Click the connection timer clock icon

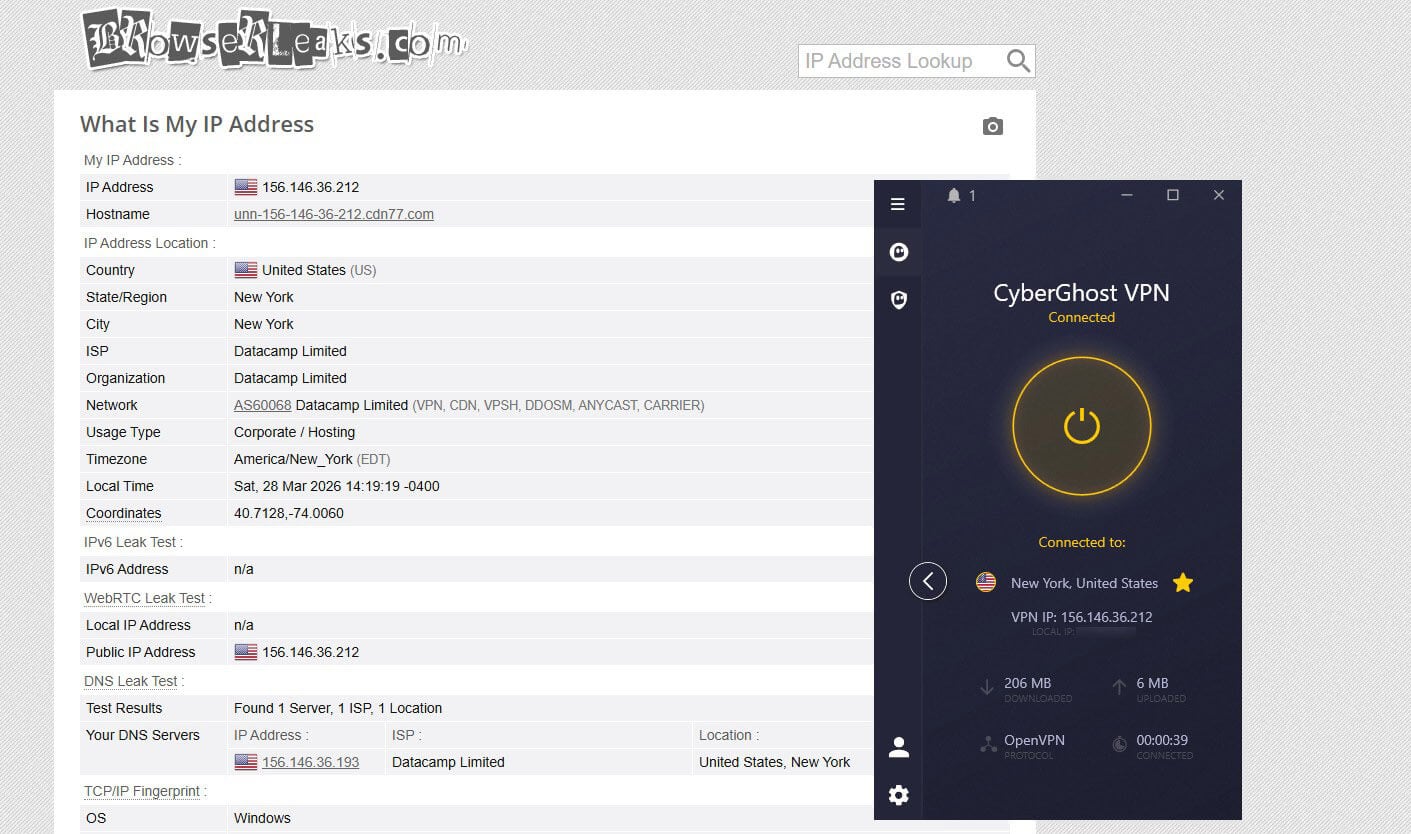tap(1121, 743)
